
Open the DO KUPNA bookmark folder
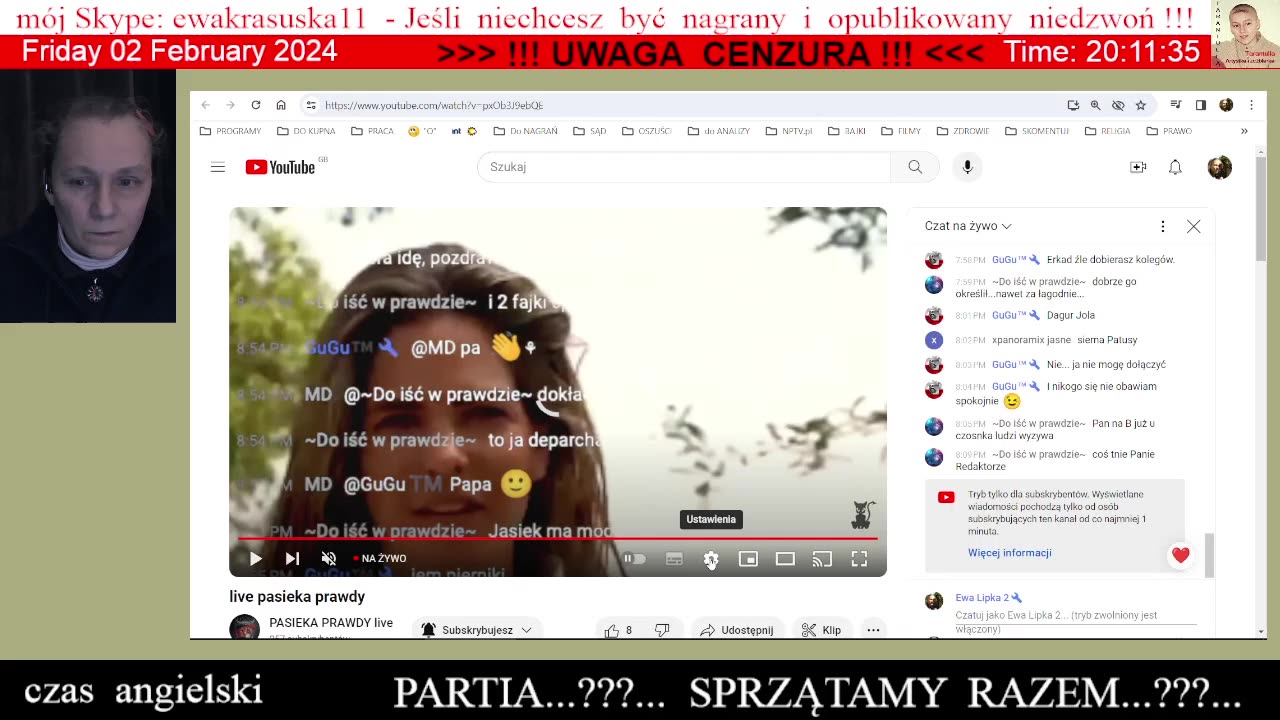[306, 131]
